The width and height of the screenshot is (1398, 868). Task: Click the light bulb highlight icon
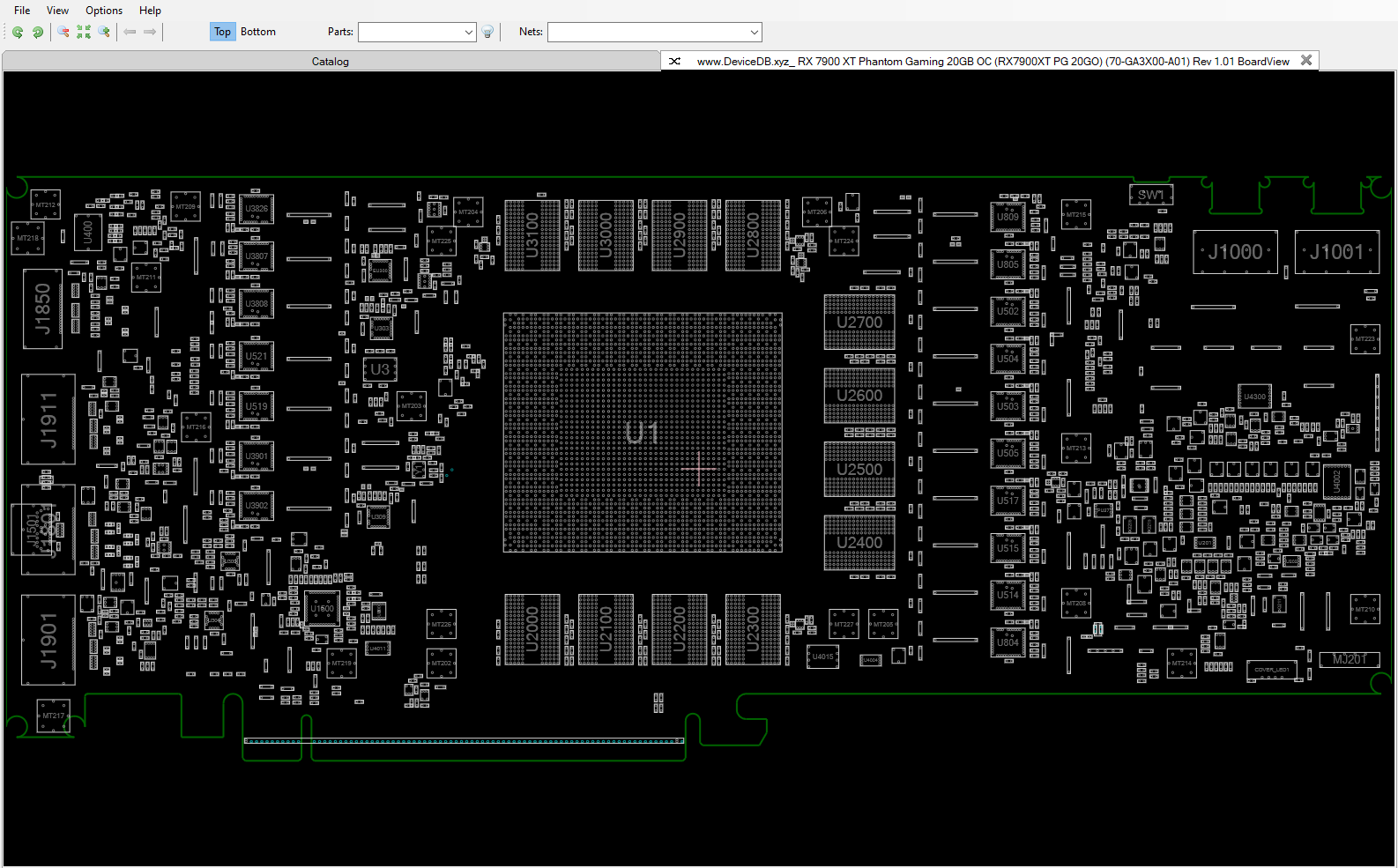coord(487,32)
